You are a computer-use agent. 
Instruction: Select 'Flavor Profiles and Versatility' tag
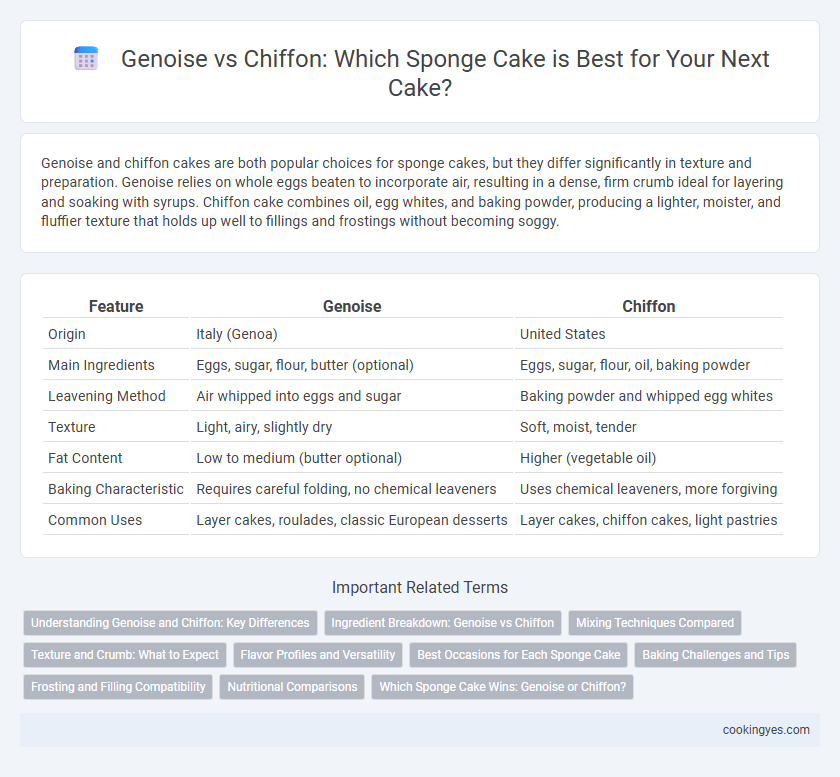pyautogui.click(x=318, y=655)
